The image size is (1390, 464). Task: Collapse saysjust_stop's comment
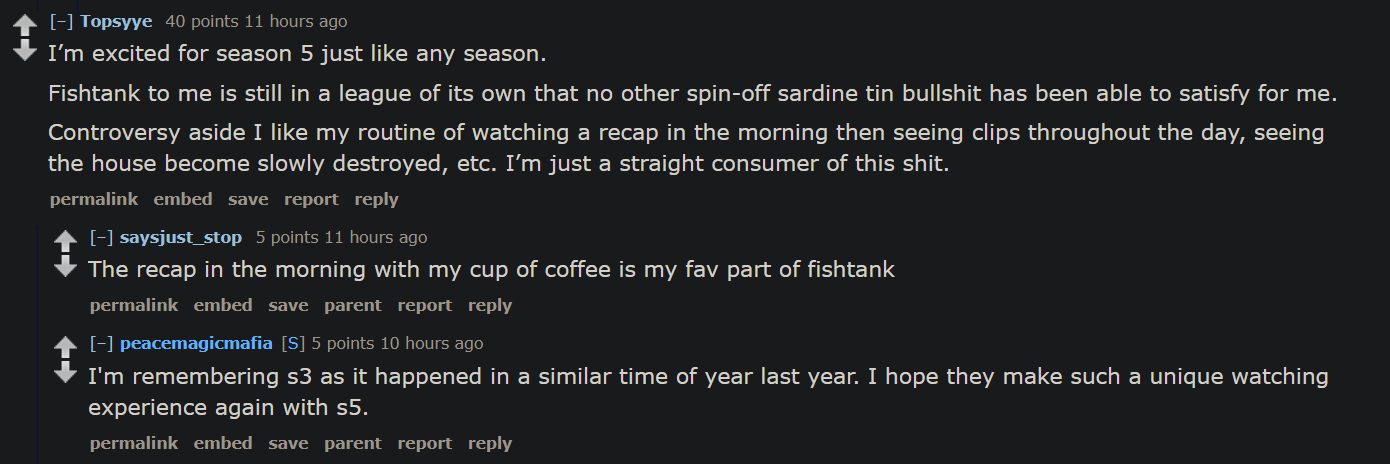coord(102,237)
